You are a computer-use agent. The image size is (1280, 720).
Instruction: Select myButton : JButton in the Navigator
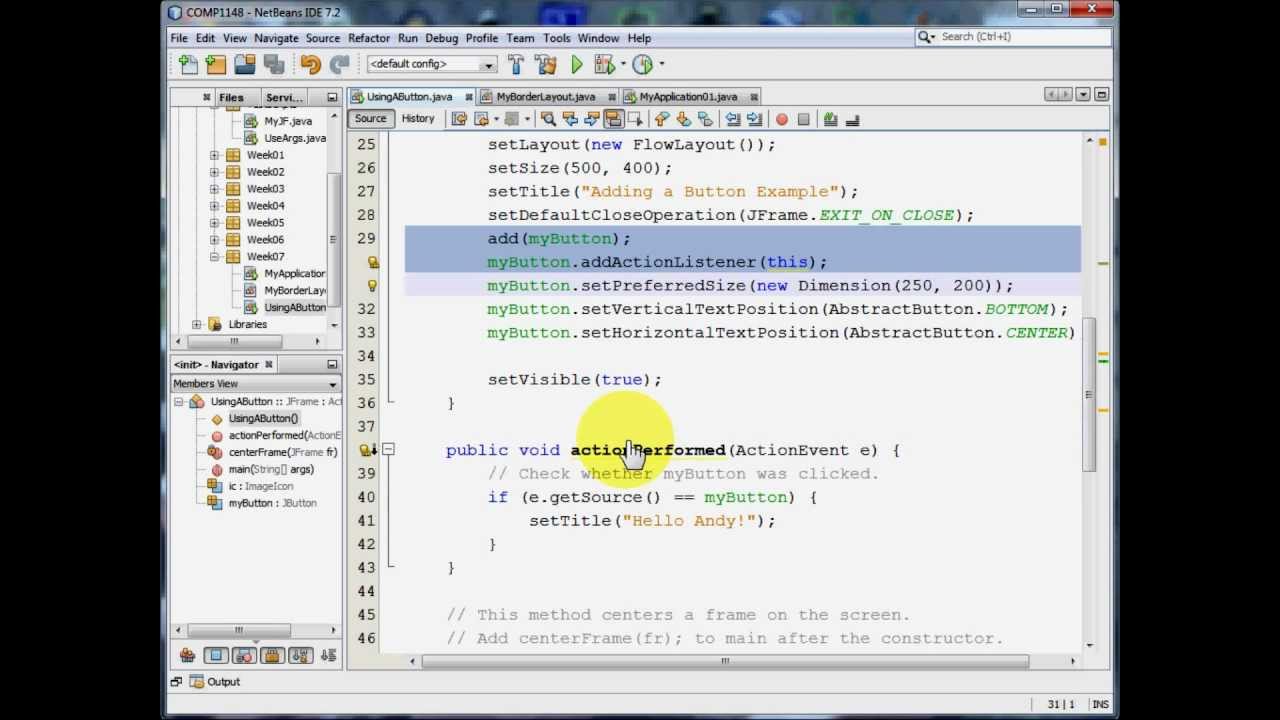(271, 503)
